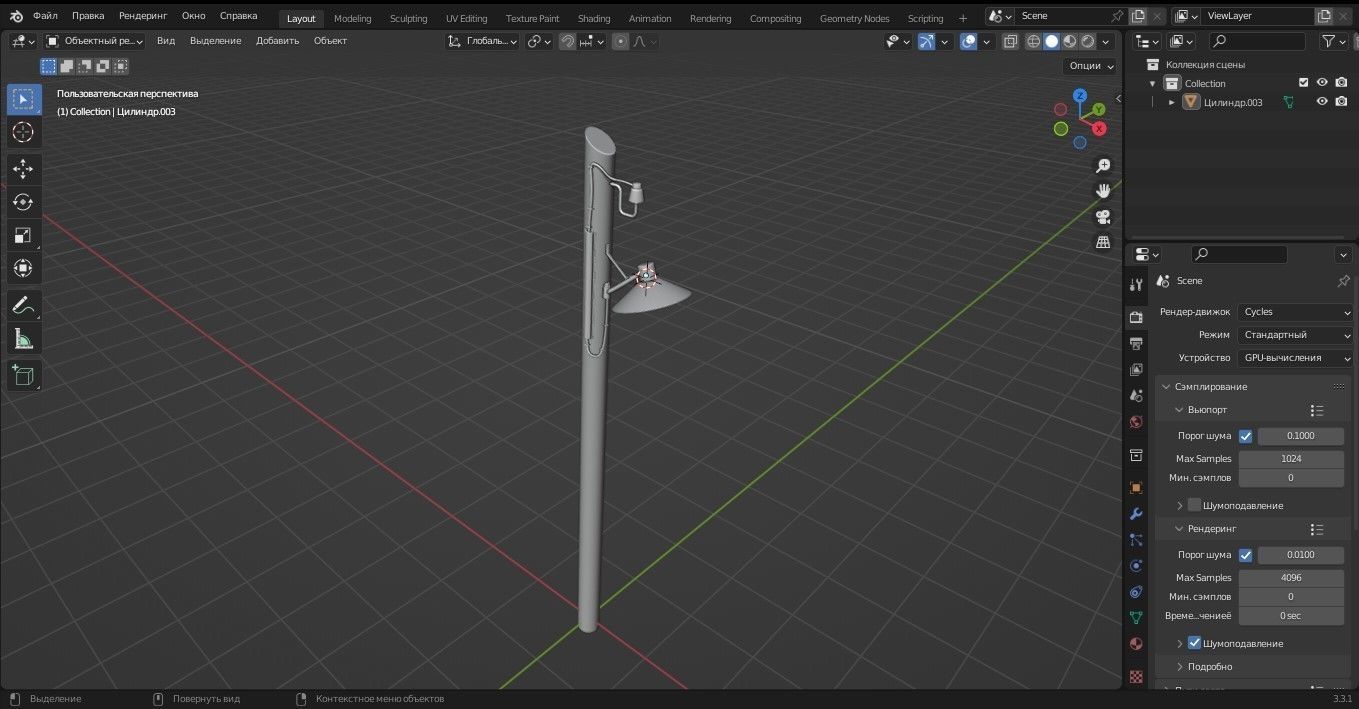Open the Добавить menu
The image size is (1359, 709).
(277, 41)
